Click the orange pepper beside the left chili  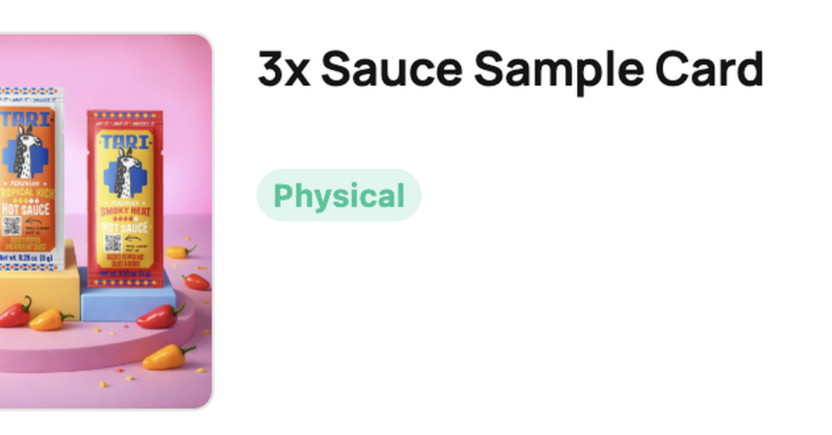(48, 320)
